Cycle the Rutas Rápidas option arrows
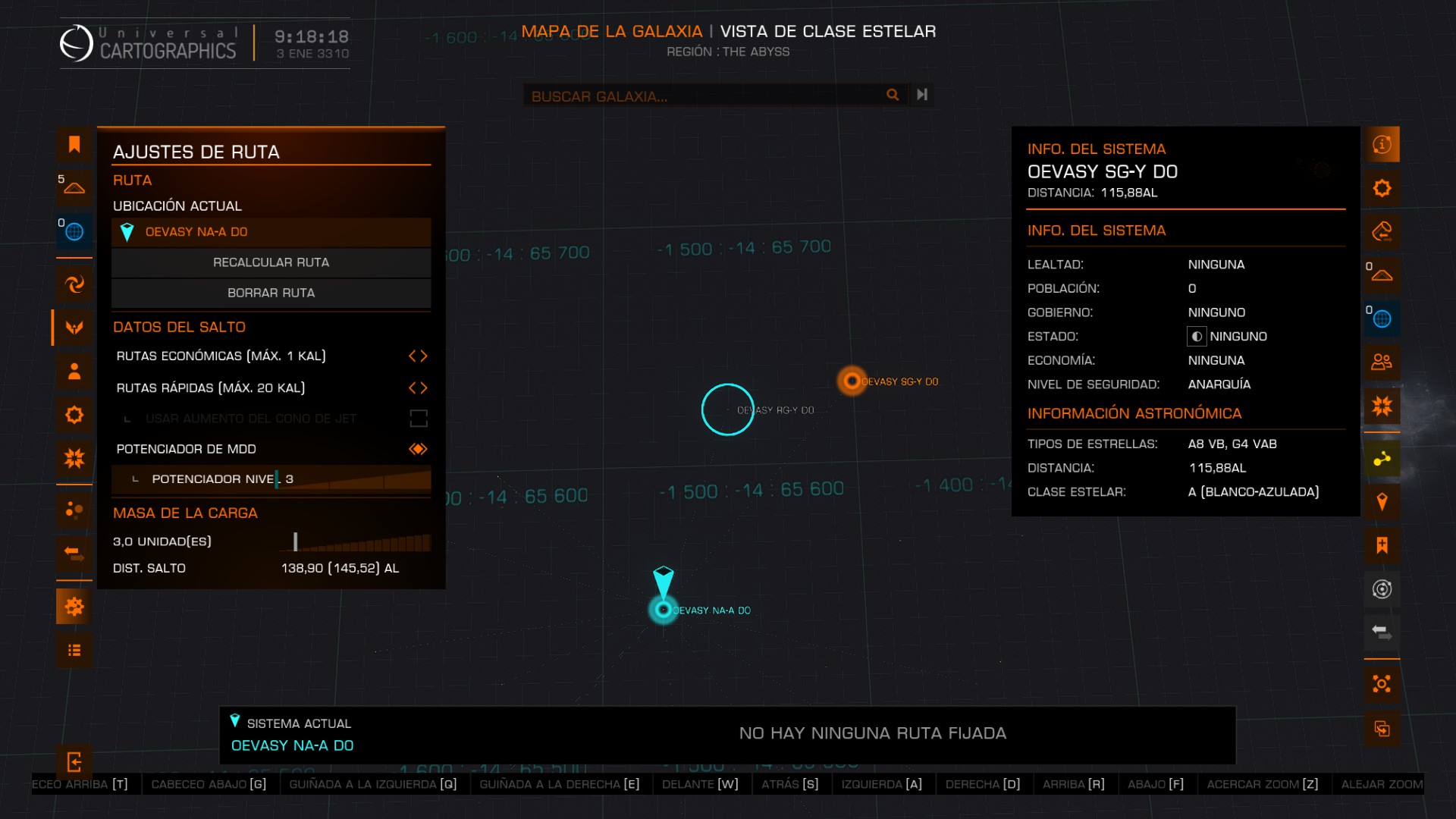Screen dimensions: 1456x819 tap(418, 388)
